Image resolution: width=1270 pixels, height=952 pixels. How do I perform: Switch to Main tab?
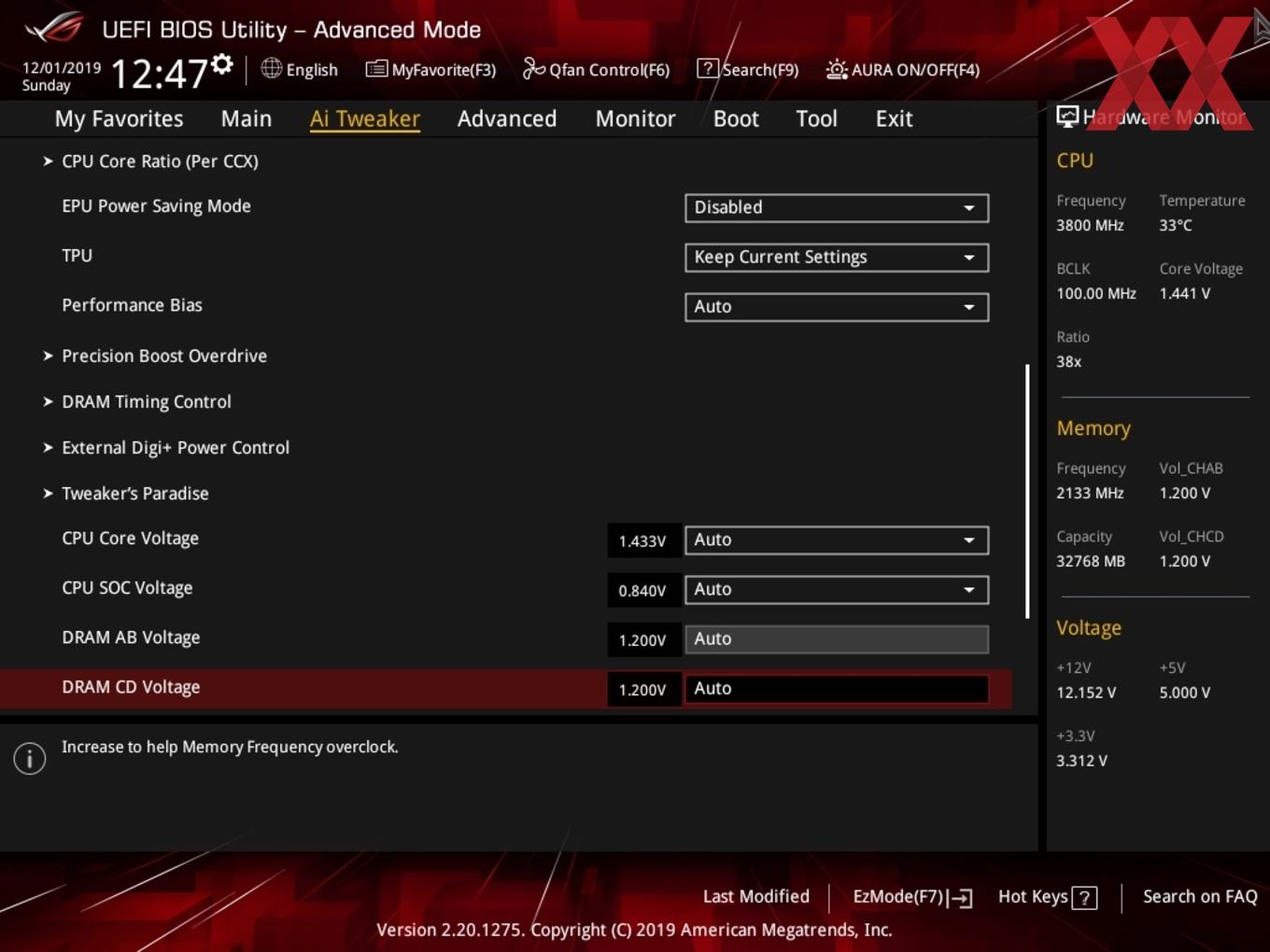coord(247,119)
